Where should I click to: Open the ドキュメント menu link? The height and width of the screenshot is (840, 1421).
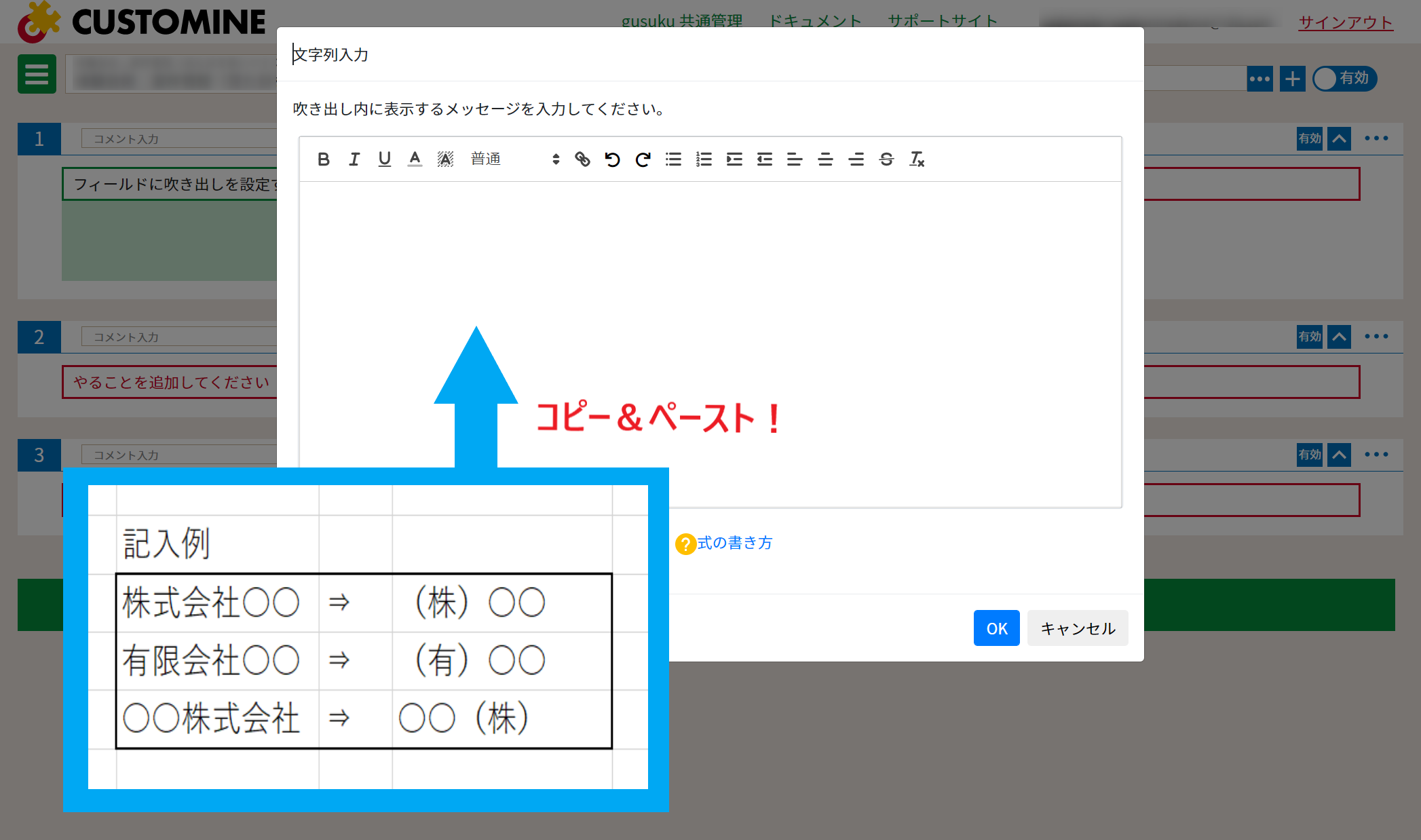coord(814,20)
